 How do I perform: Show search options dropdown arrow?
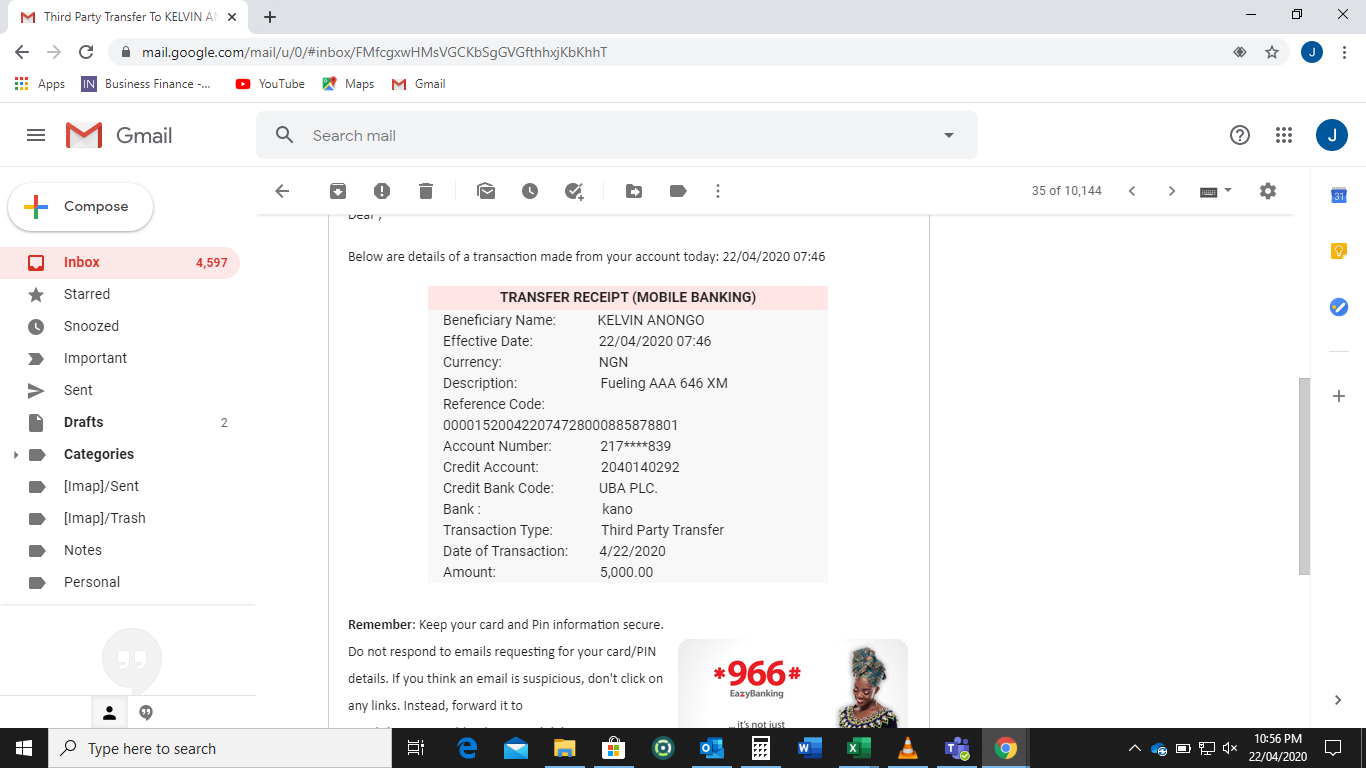click(949, 135)
